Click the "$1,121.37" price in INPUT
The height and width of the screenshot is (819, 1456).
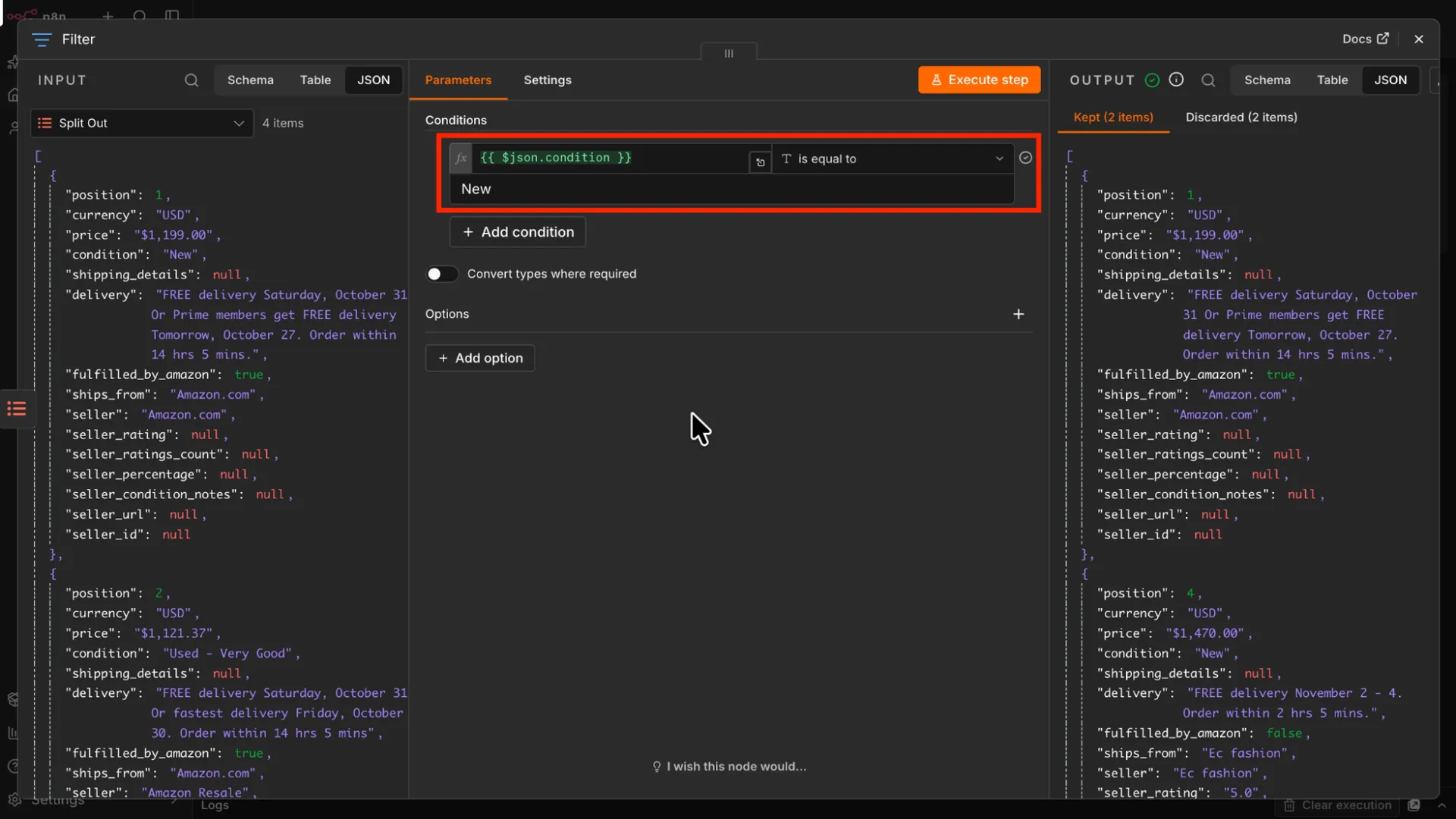(174, 633)
